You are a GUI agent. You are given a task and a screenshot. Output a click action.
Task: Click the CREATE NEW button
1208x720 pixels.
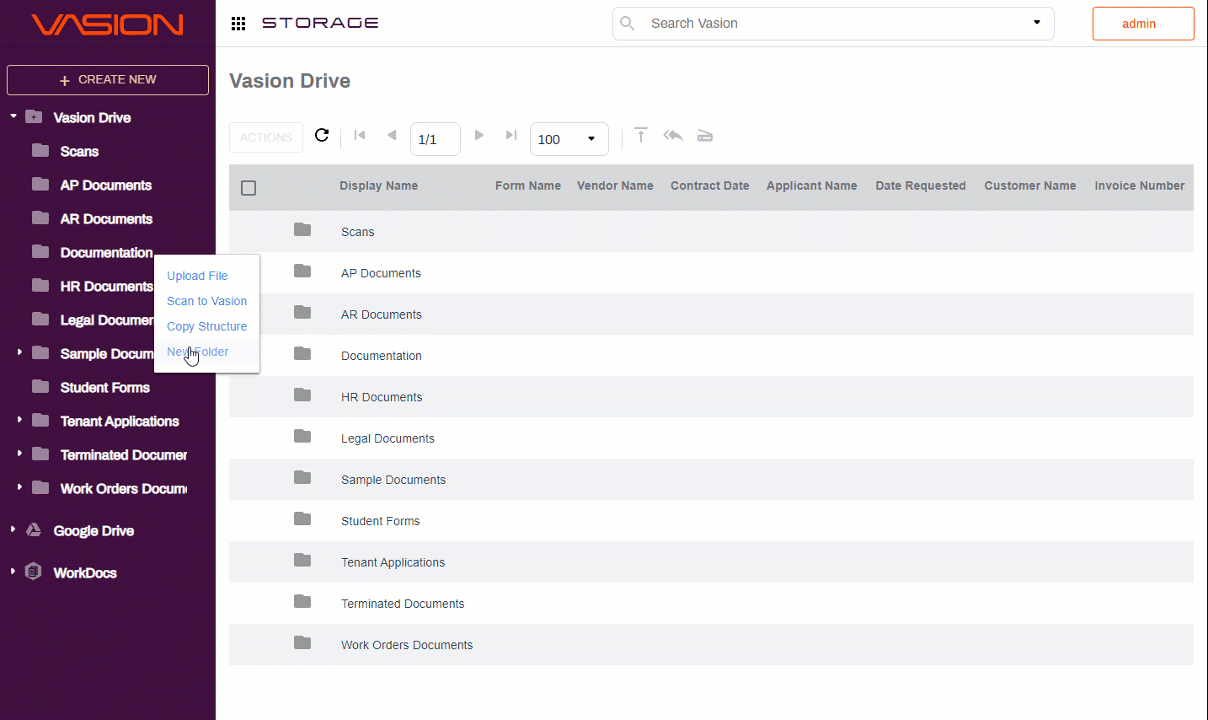[x=108, y=80]
